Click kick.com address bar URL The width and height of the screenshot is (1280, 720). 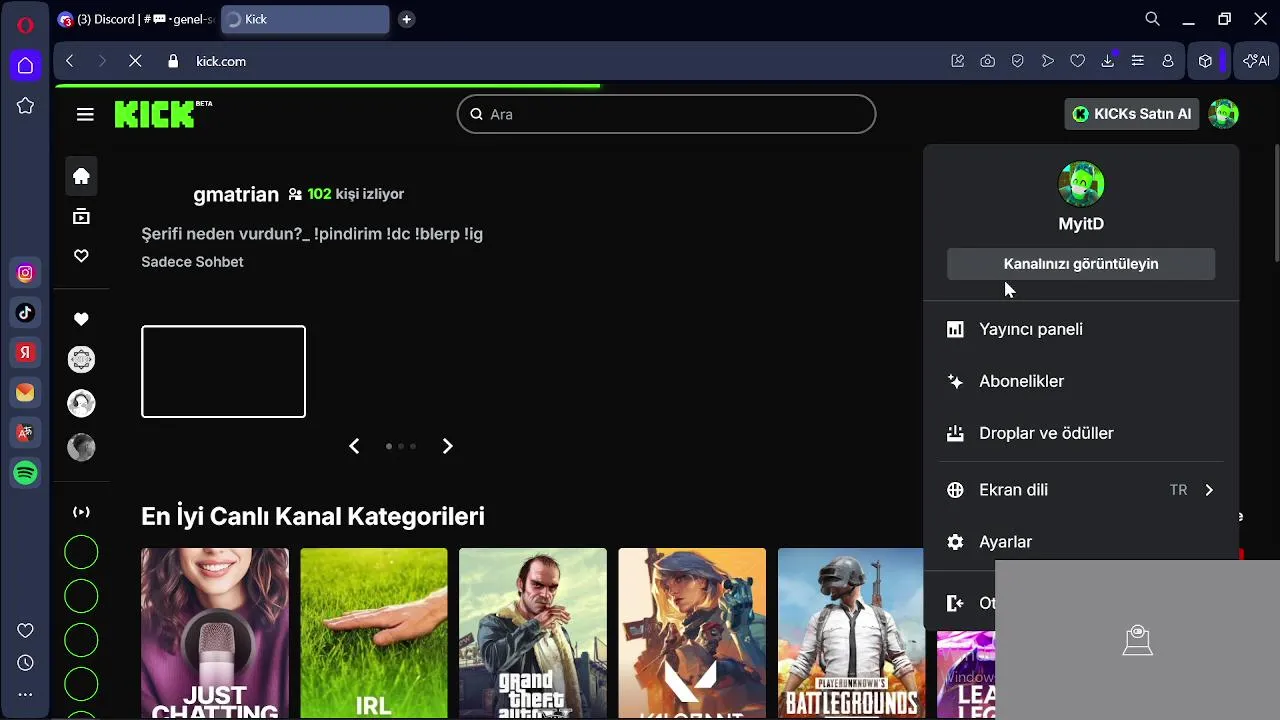(x=221, y=61)
